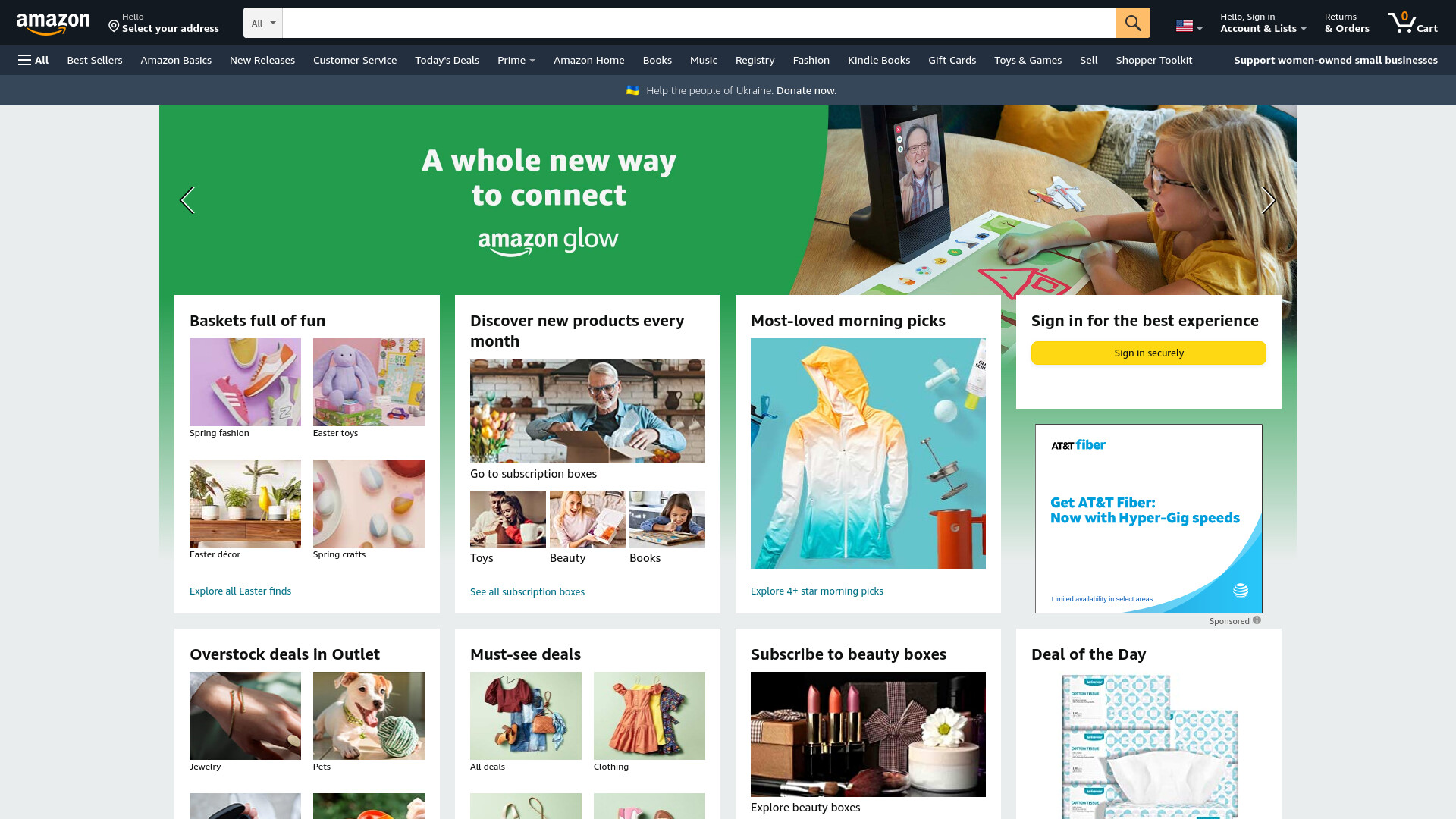The height and width of the screenshot is (819, 1456).
Task: Open the All hamburger menu
Action: tap(33, 60)
